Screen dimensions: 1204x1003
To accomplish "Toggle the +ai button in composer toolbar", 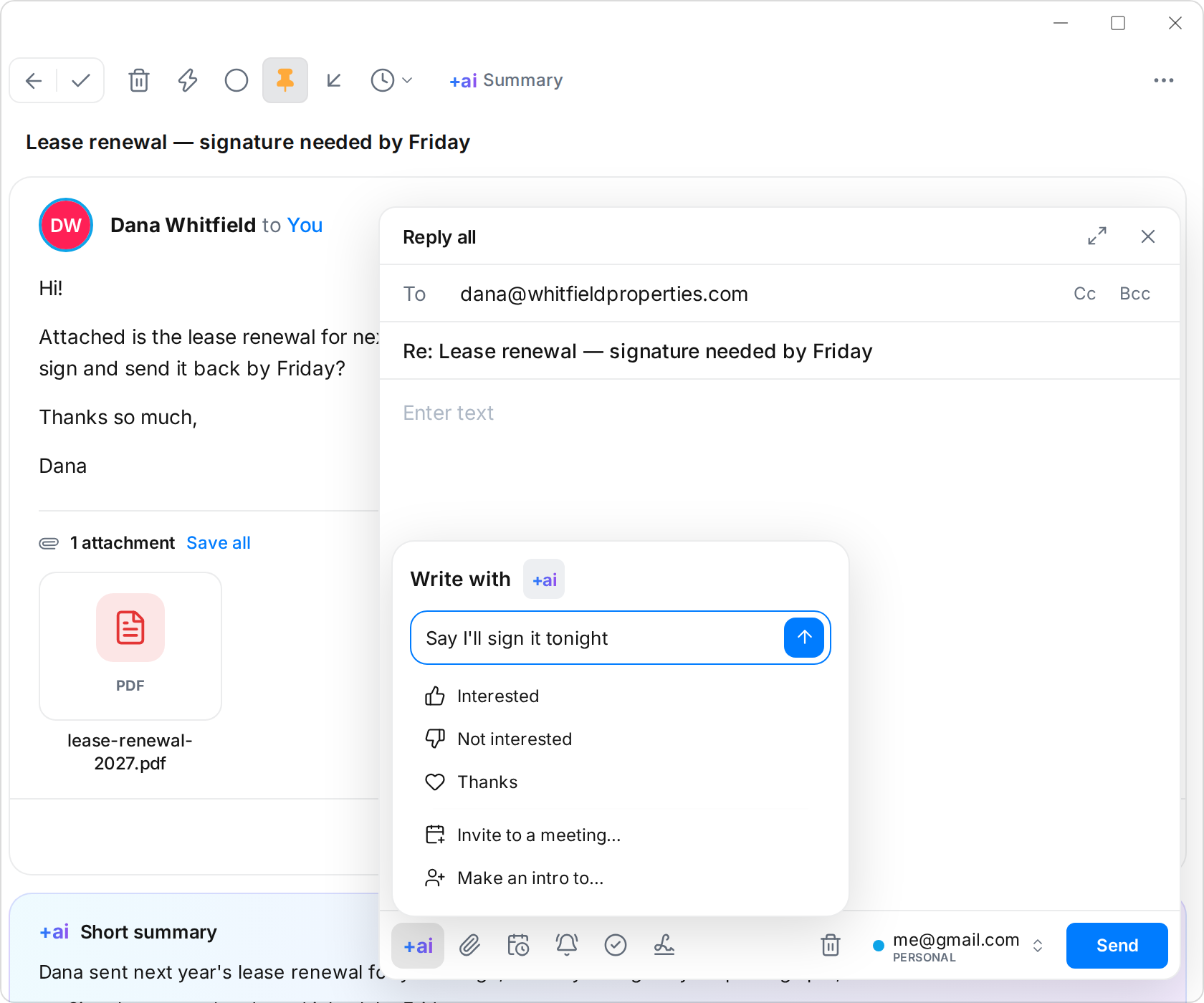I will pos(418,946).
